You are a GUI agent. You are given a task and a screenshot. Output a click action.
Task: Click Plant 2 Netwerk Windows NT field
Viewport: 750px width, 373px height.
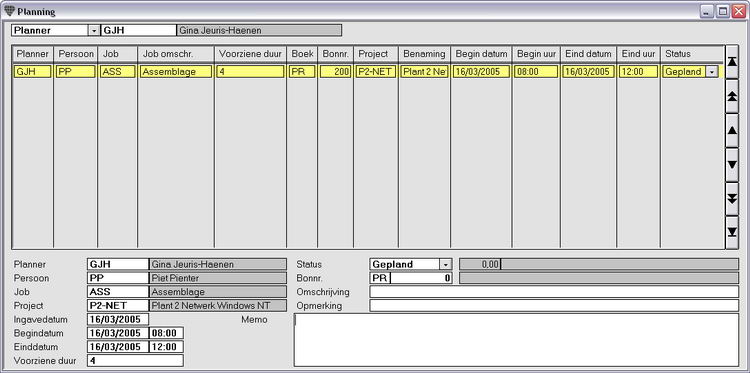218,306
